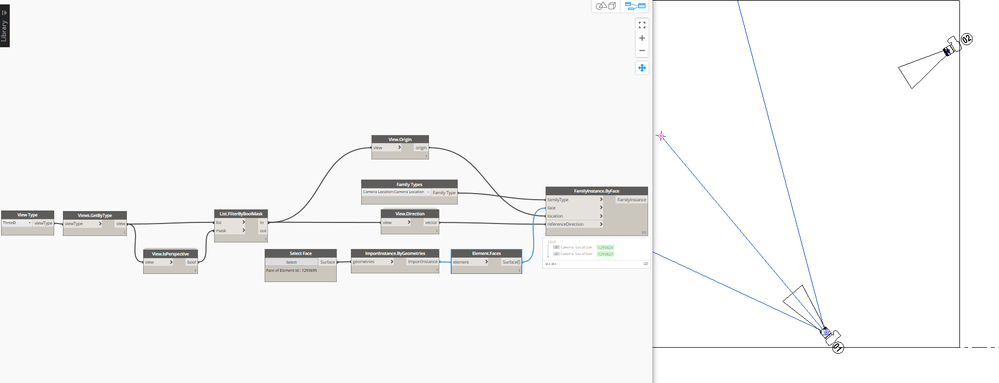Select the List.FilterByBoolMask node title
The image size is (999, 383).
tap(241, 214)
